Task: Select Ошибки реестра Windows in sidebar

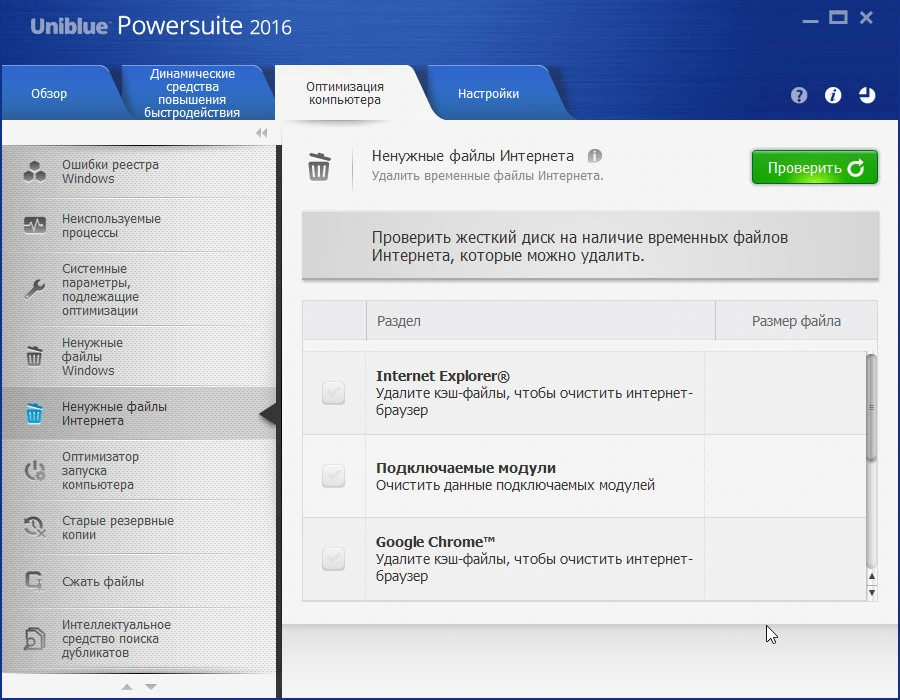Action: (x=139, y=172)
